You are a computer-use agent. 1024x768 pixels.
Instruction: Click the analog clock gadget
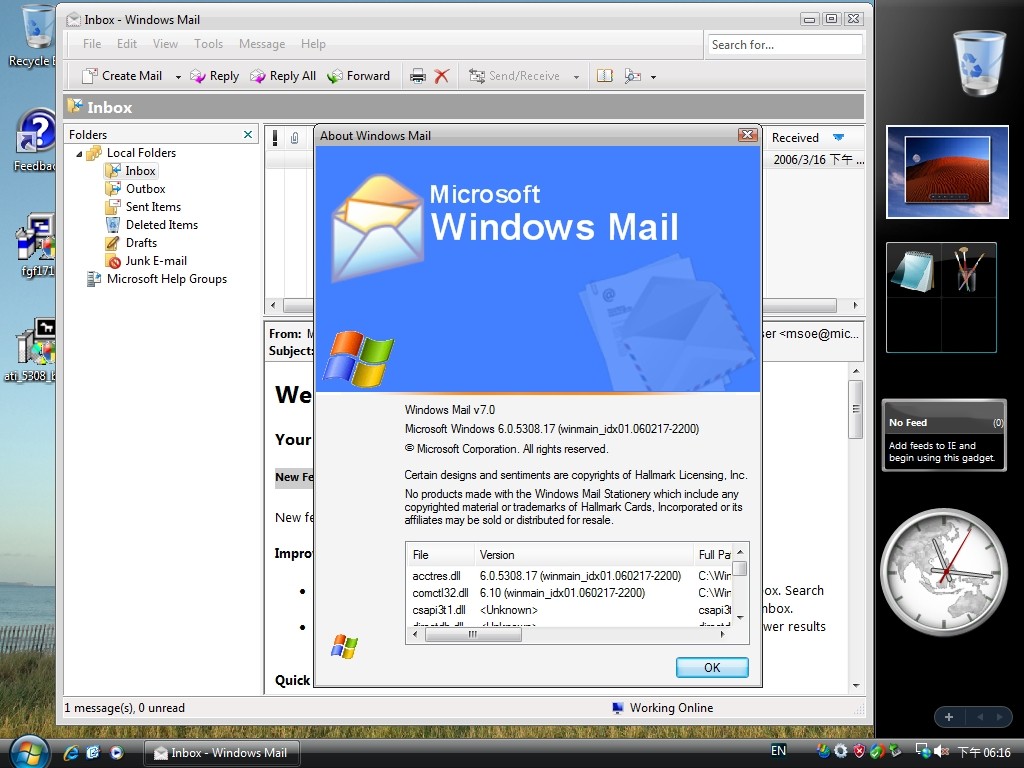(944, 573)
